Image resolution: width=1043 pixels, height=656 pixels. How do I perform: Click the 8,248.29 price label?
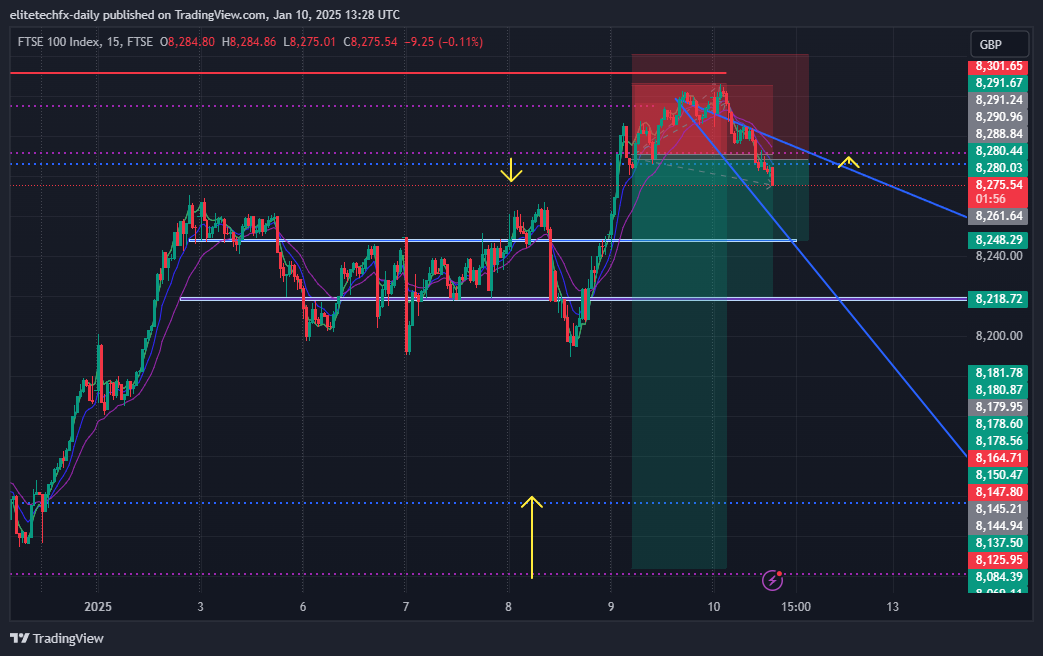point(998,240)
